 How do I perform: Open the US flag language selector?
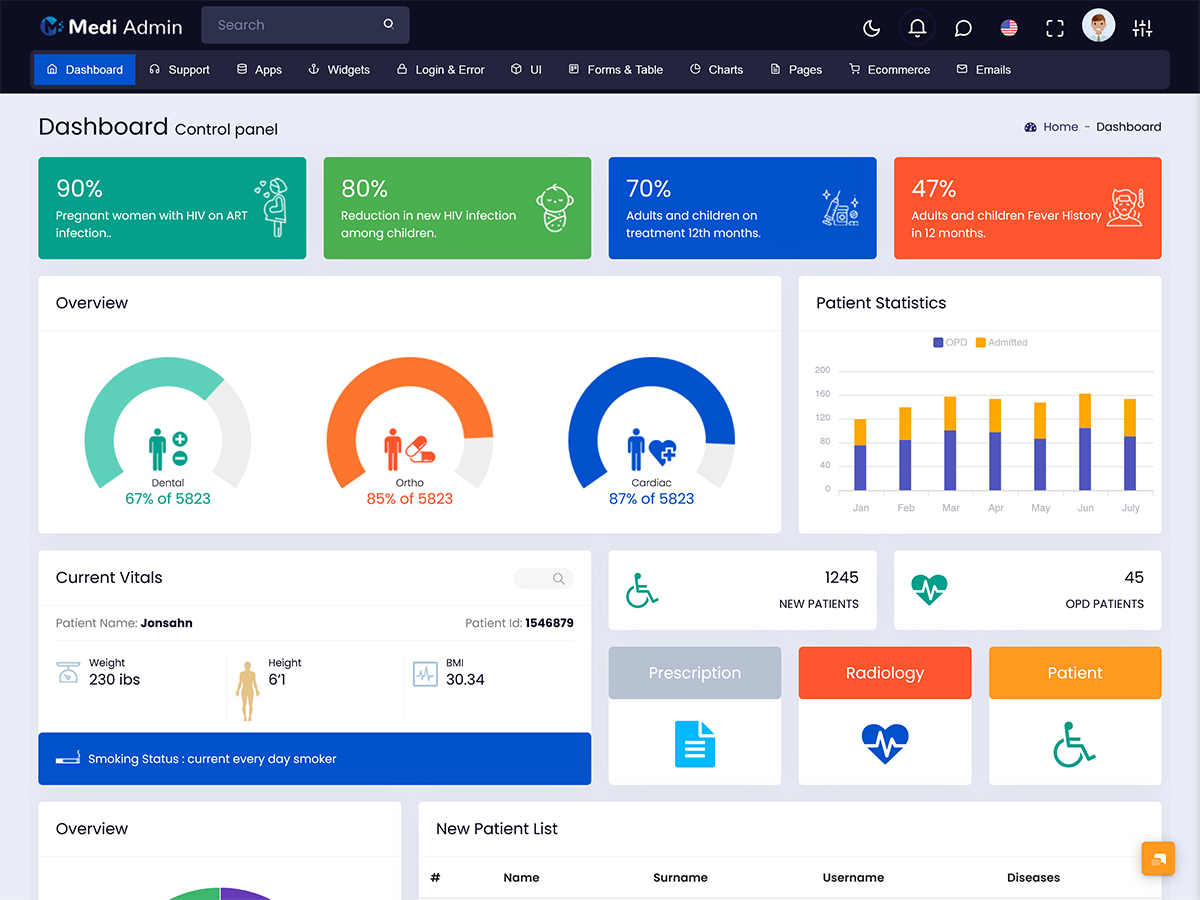click(1009, 28)
